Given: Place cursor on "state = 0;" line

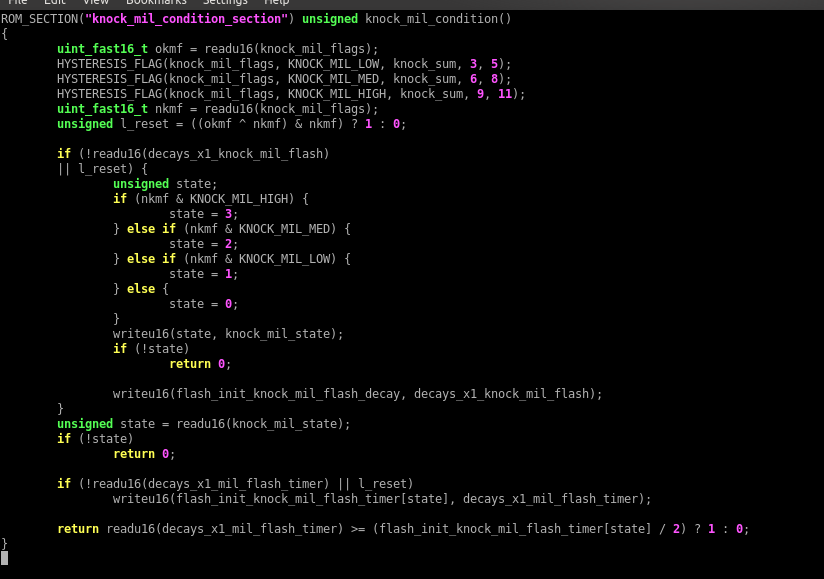Looking at the screenshot, I should (203, 304).
